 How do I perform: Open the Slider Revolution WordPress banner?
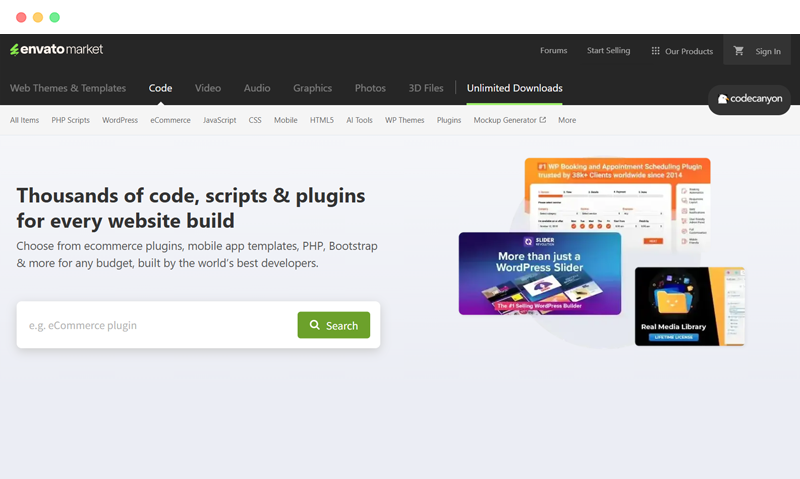540,273
